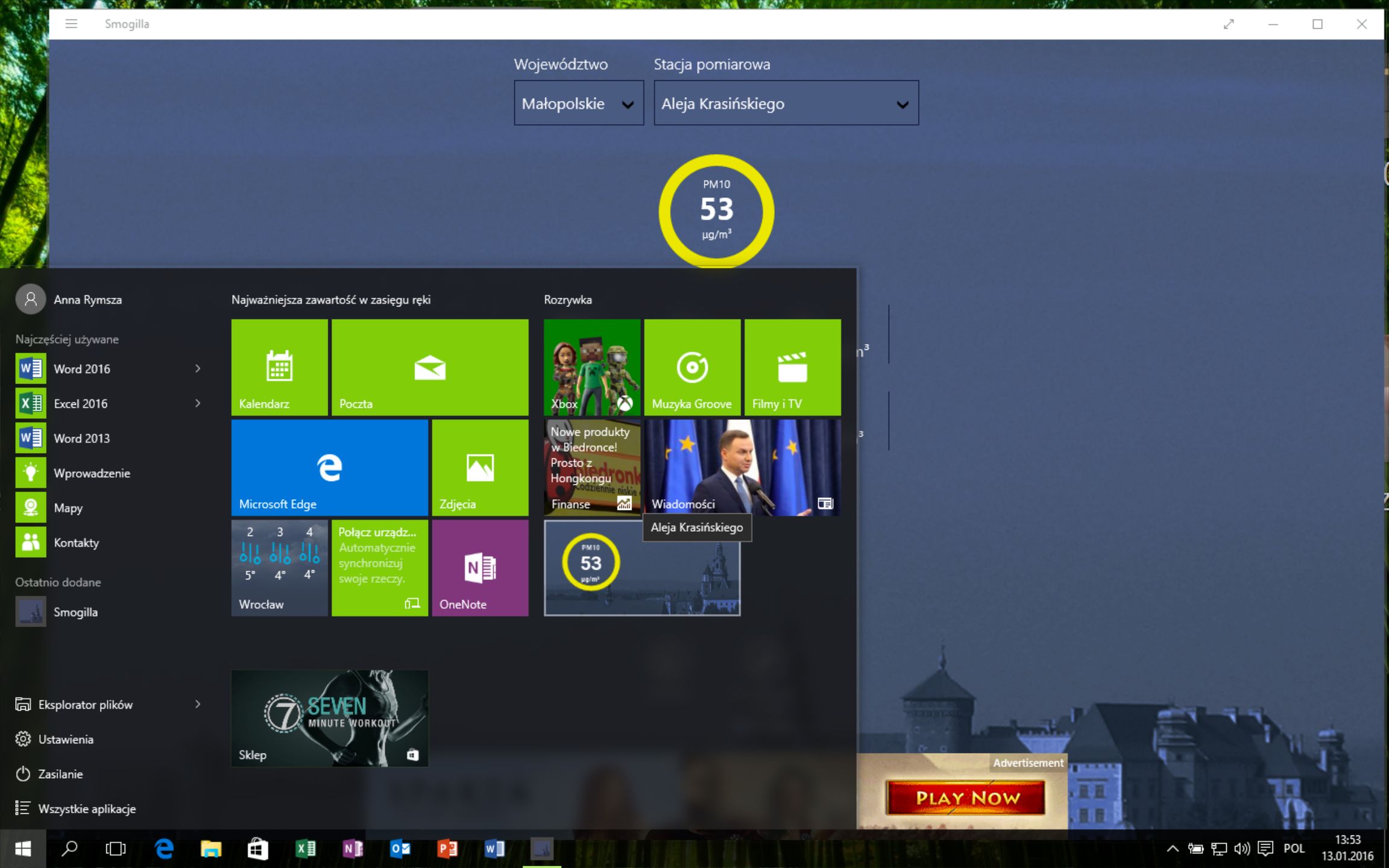Open the Zasilanie power menu
1389x868 pixels.
60,774
